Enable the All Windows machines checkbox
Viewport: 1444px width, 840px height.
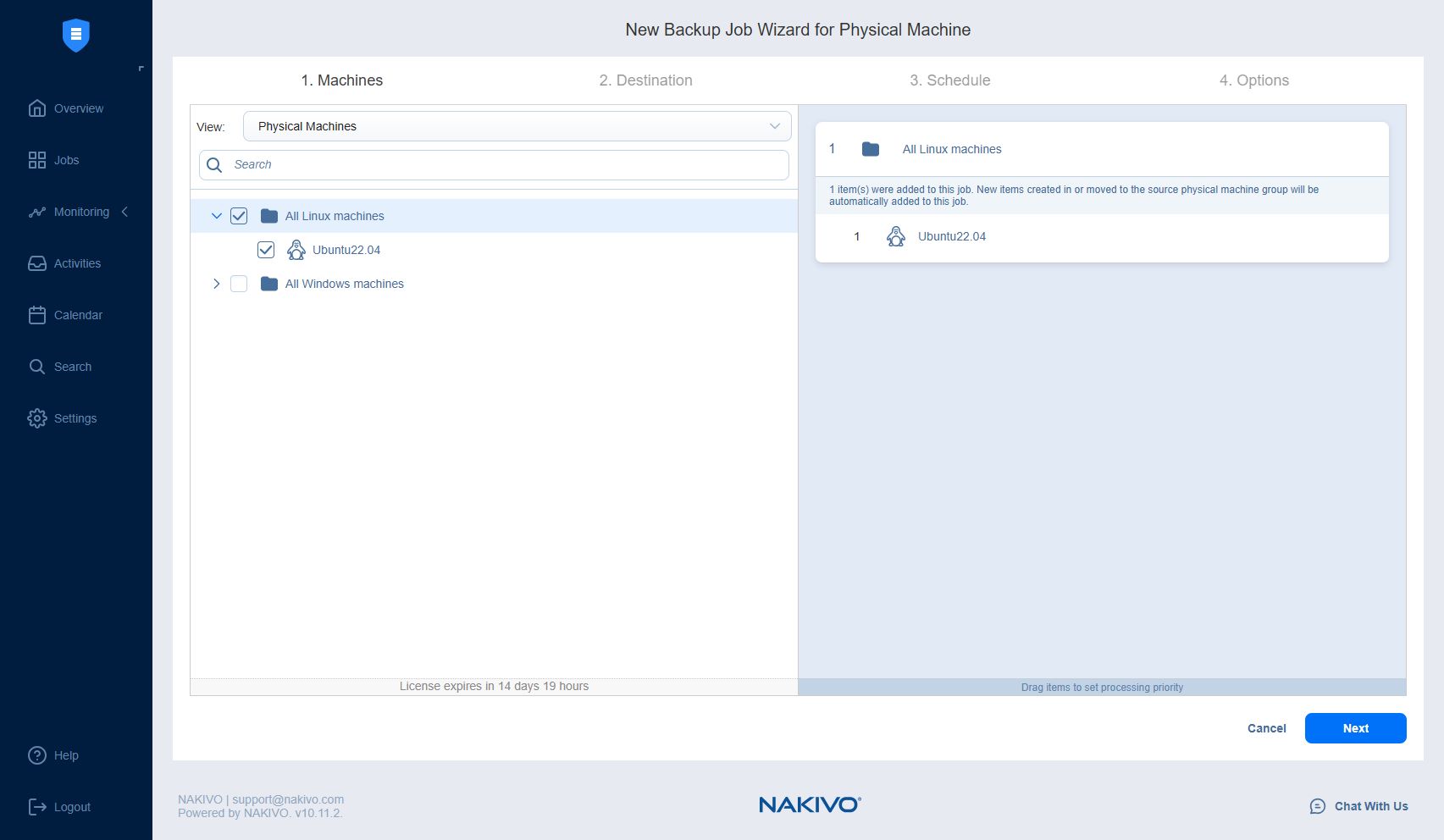[239, 284]
